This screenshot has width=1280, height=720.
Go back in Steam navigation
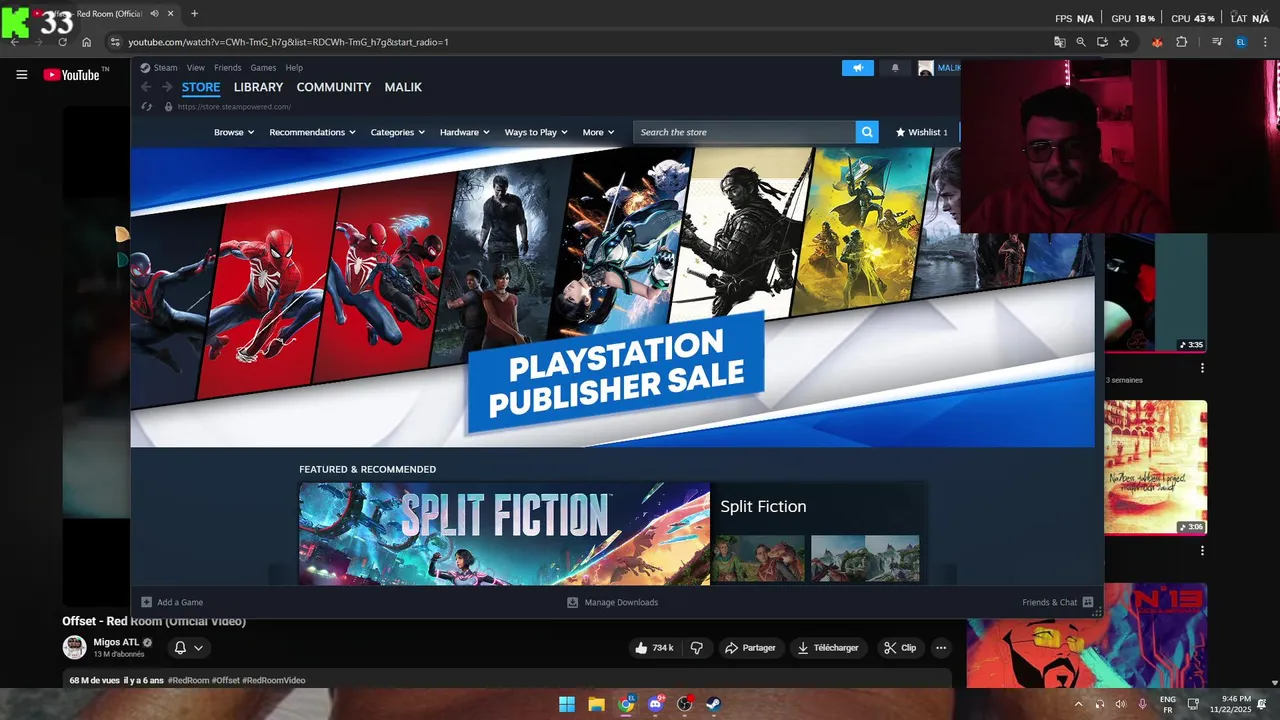point(147,87)
